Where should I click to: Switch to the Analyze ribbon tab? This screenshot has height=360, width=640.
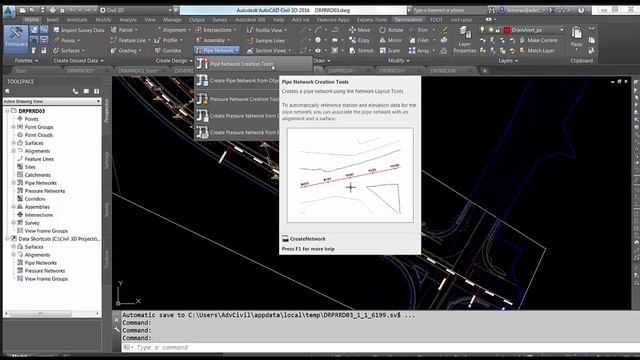coord(128,20)
